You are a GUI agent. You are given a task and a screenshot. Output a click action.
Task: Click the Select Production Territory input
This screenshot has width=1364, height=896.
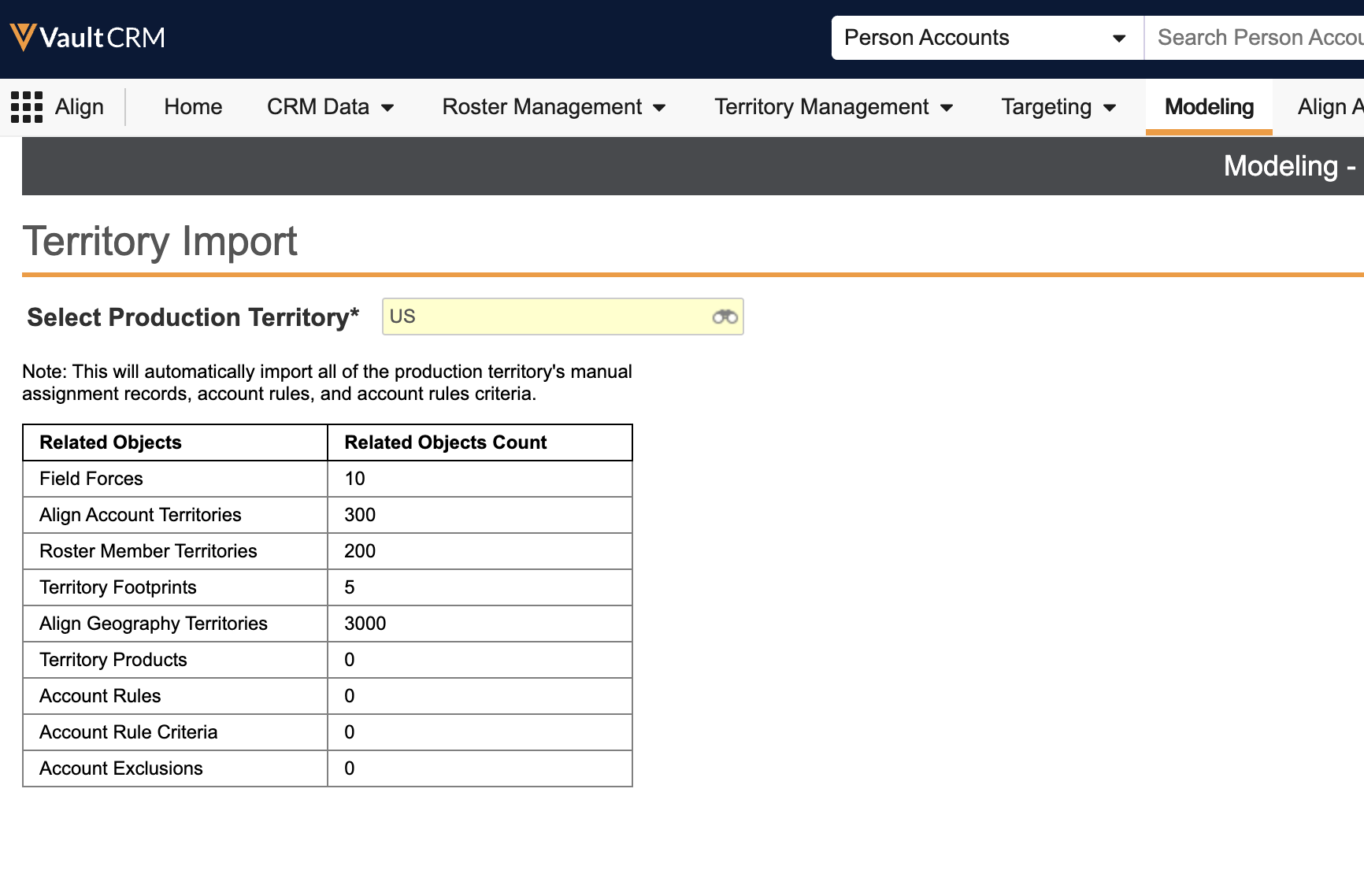547,317
